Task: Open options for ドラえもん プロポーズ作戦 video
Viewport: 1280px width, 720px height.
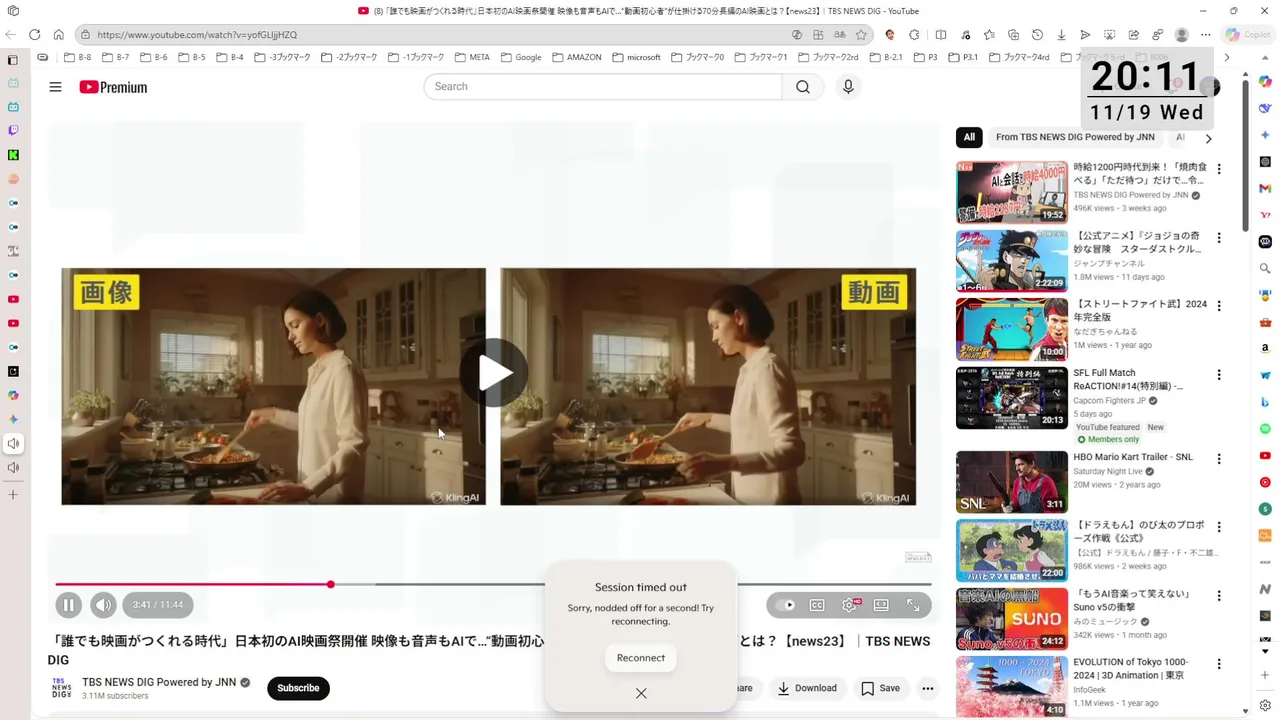Action: coord(1219,527)
